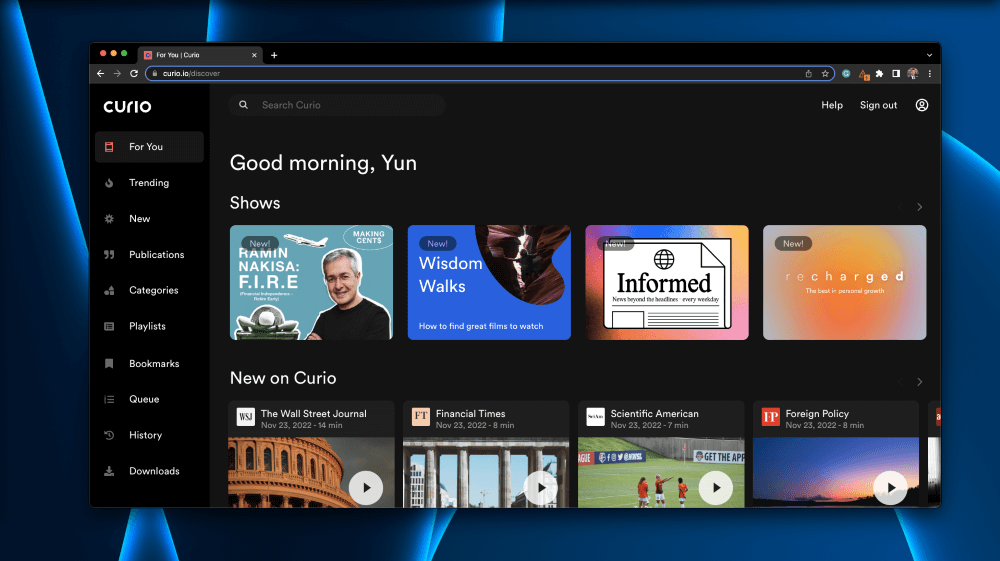Click the New section sparkle icon

coord(109,219)
